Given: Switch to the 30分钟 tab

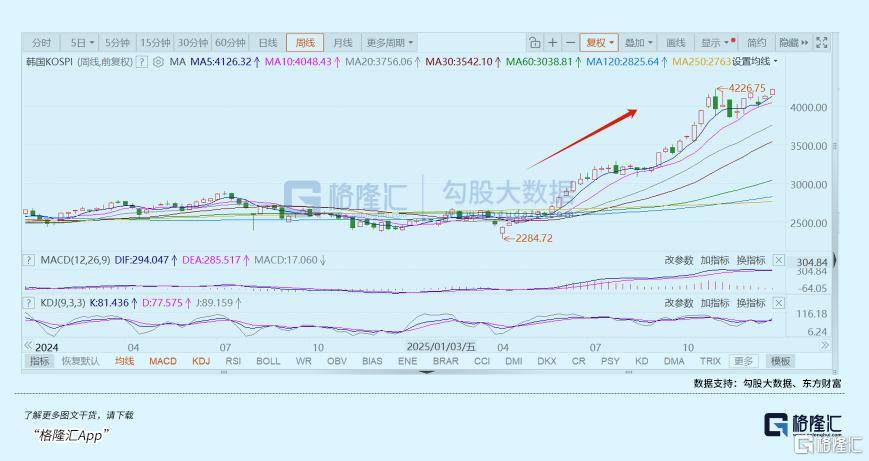Looking at the screenshot, I should [x=192, y=43].
